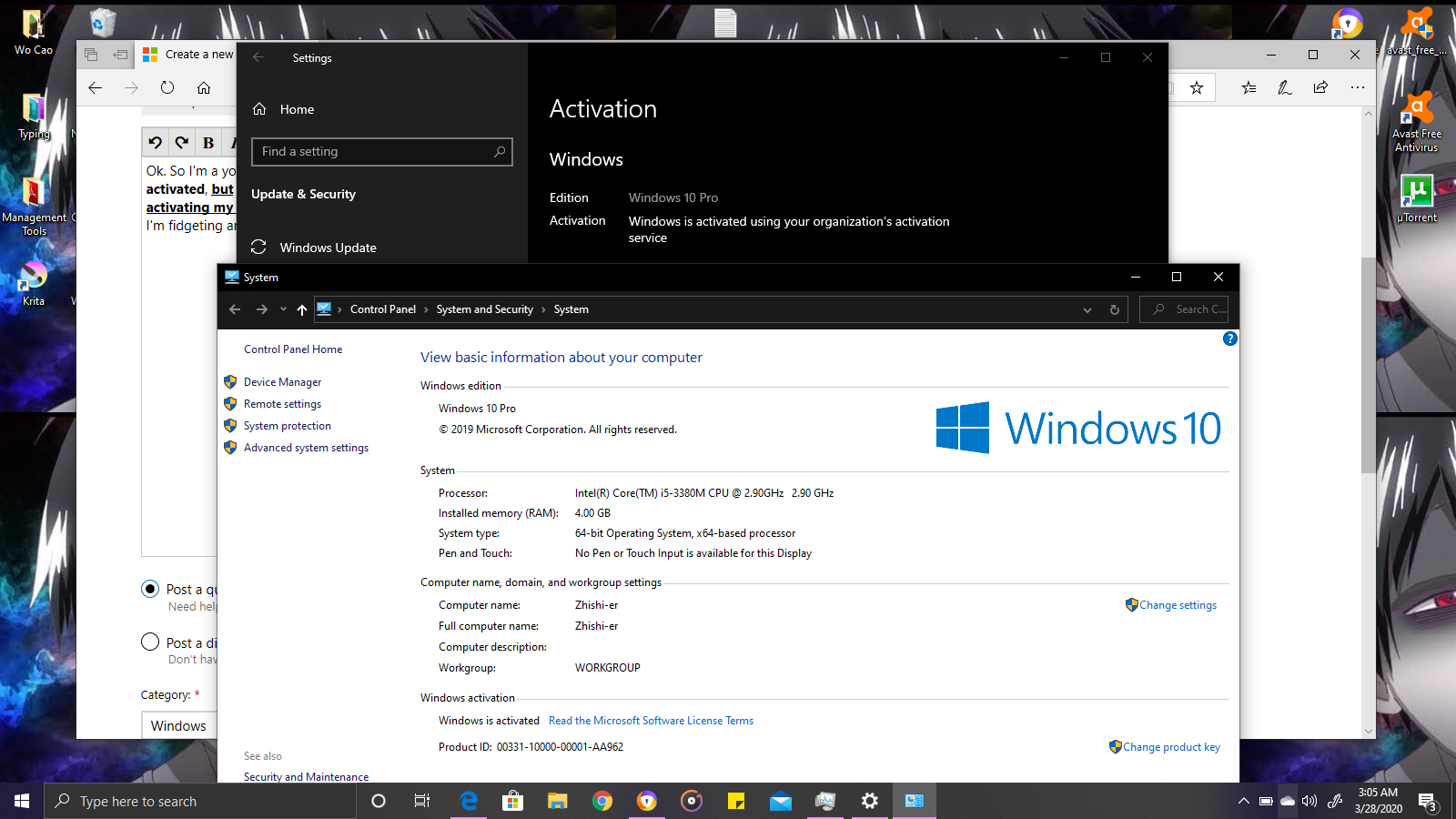Open the Windows category dropdown

(x=179, y=725)
